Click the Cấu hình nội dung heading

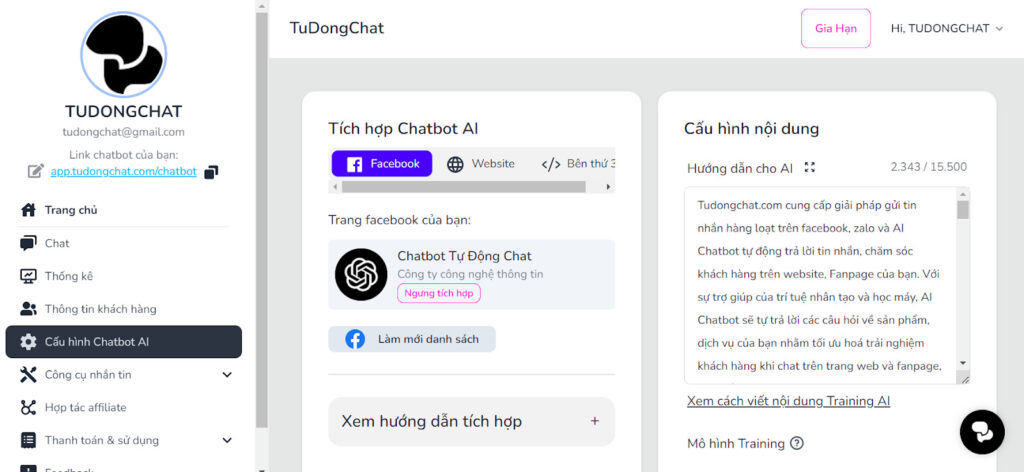(x=752, y=129)
